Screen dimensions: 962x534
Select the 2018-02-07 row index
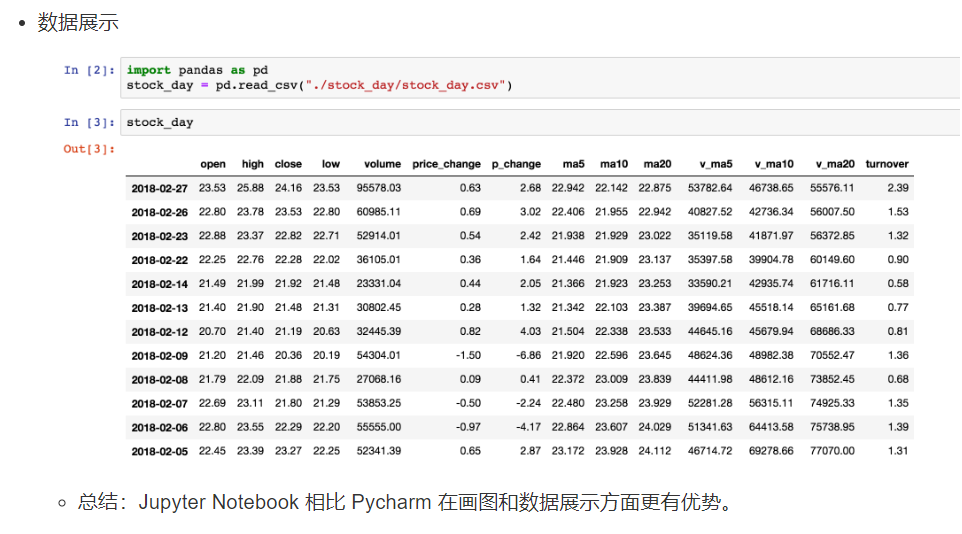pos(160,404)
